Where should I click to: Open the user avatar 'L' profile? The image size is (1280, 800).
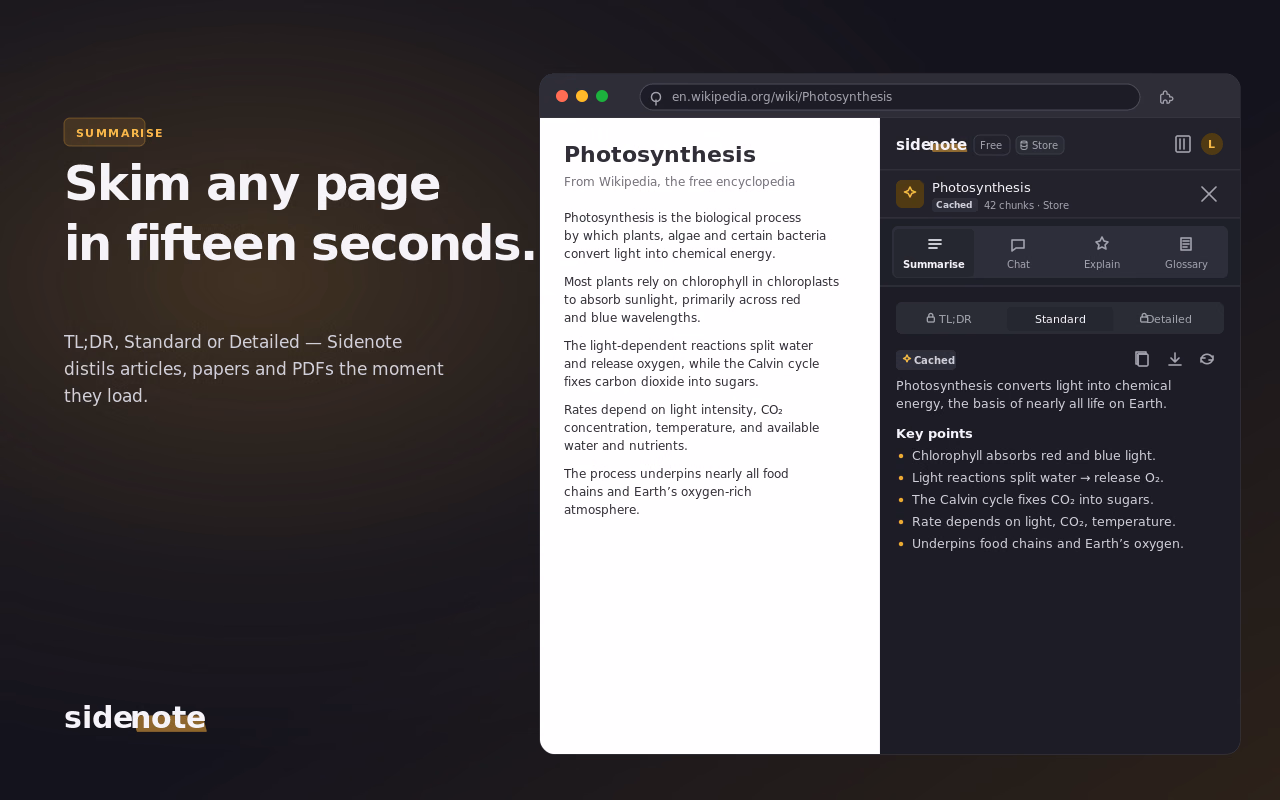click(x=1212, y=144)
